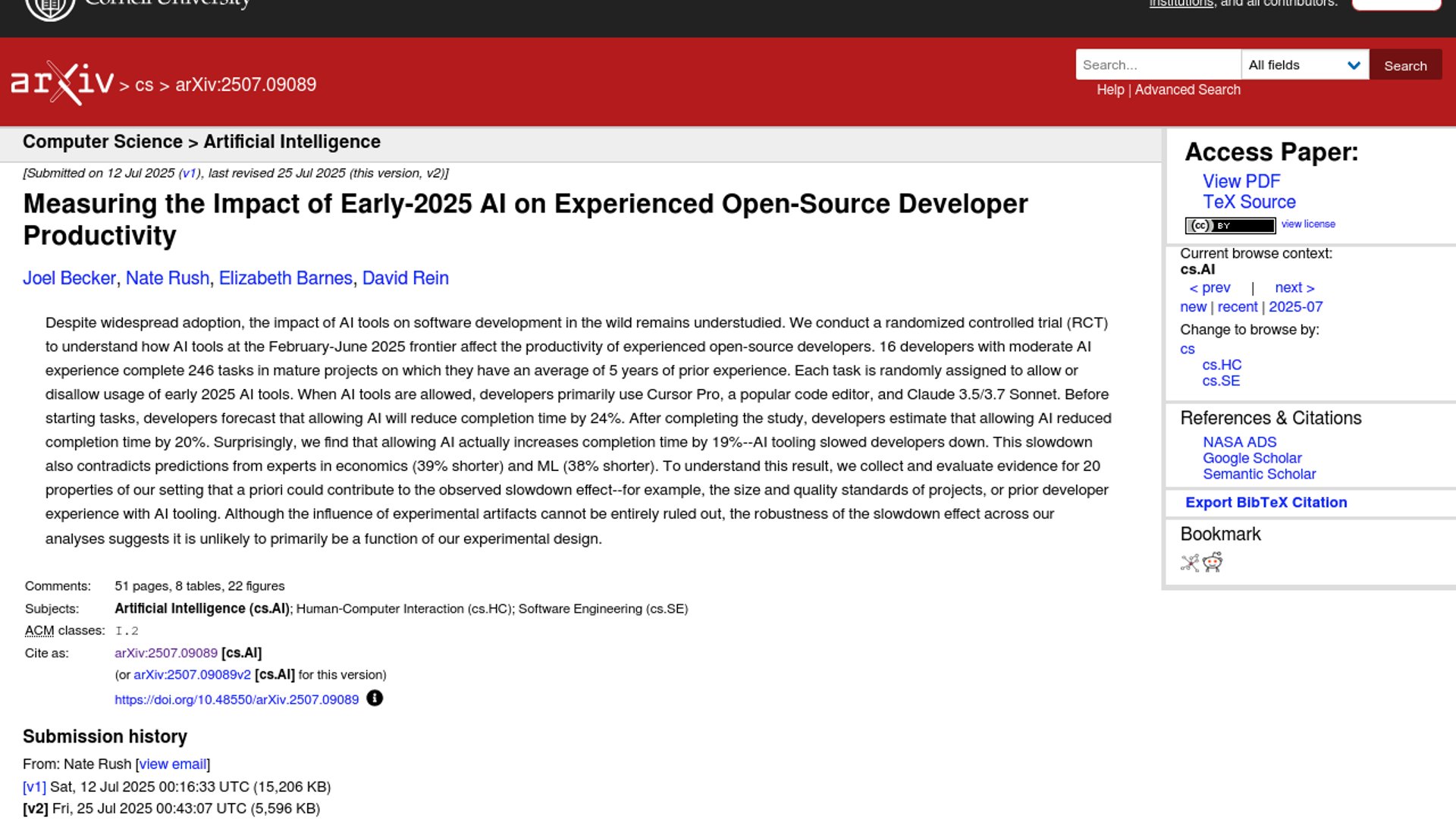
Task: Click cs breadcrumb in header
Action: 144,85
